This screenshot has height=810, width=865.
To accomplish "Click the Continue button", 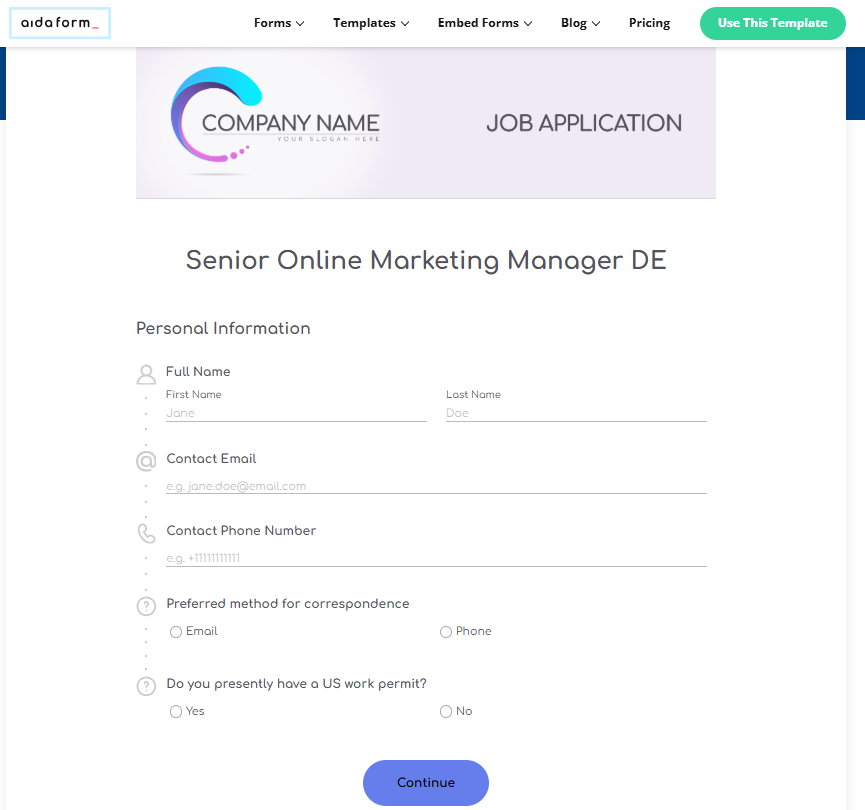I will tap(426, 783).
